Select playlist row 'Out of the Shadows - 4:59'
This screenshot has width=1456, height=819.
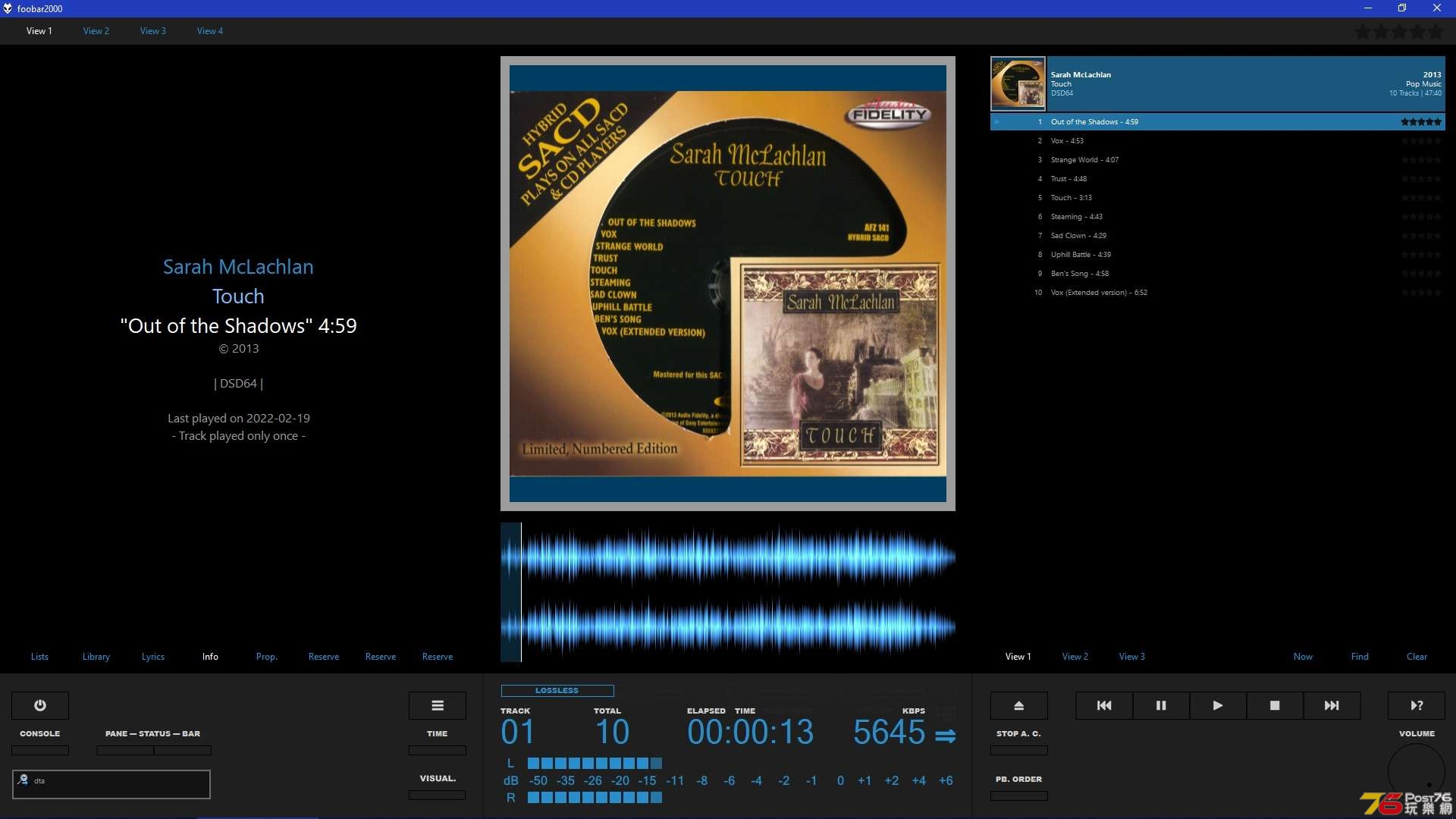click(x=1218, y=121)
